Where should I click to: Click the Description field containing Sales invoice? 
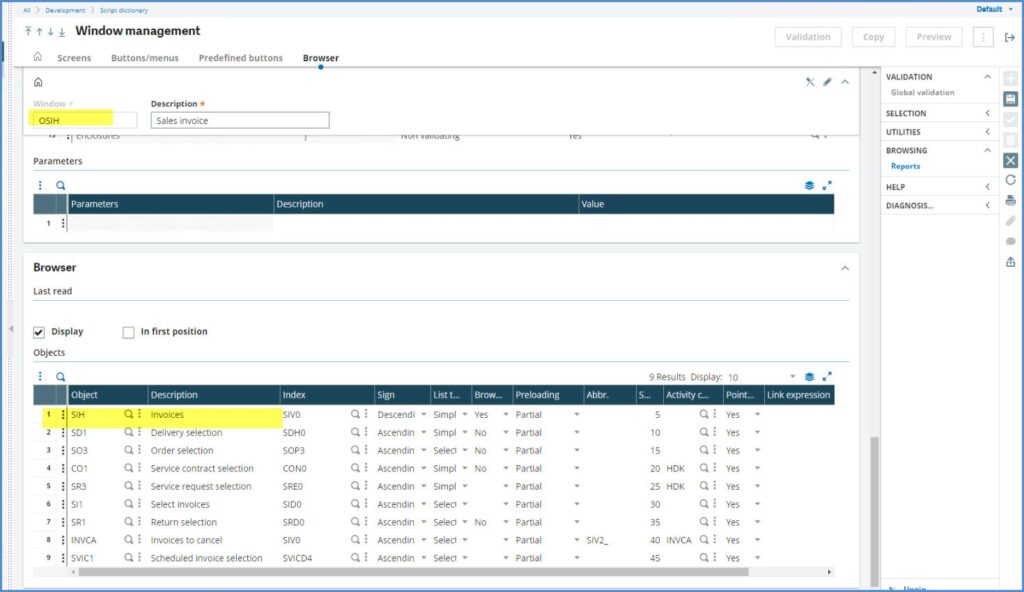tap(240, 120)
